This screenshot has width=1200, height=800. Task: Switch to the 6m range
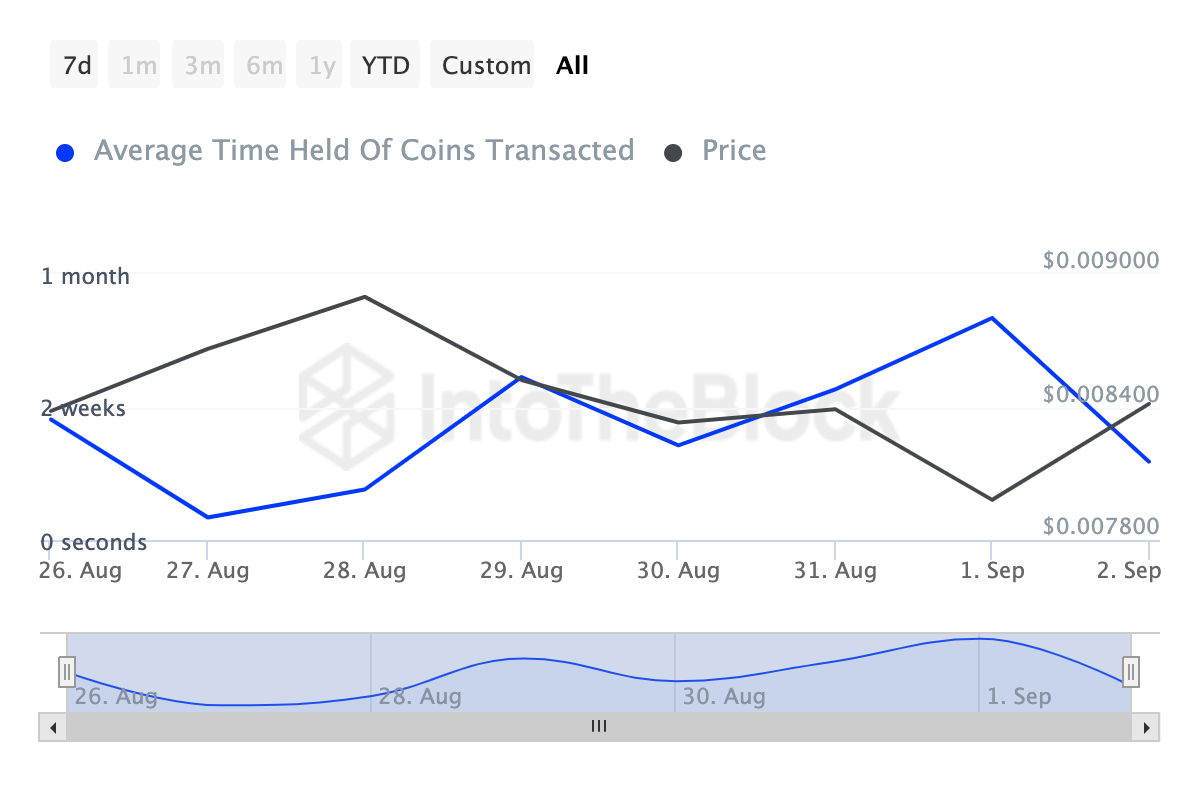click(264, 66)
